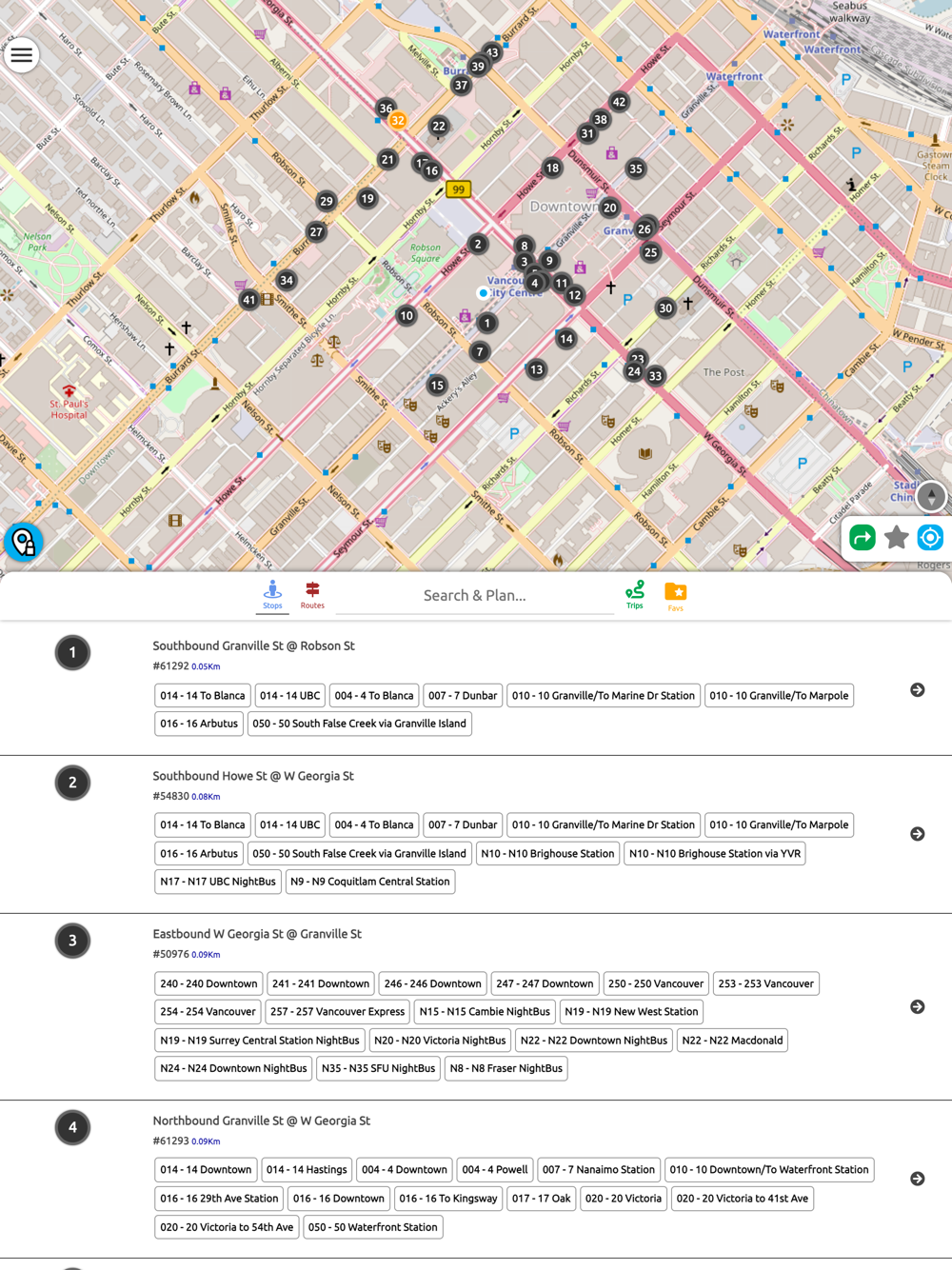Choose 016 To Kingsway route
The image size is (952, 1270).
click(x=448, y=1199)
